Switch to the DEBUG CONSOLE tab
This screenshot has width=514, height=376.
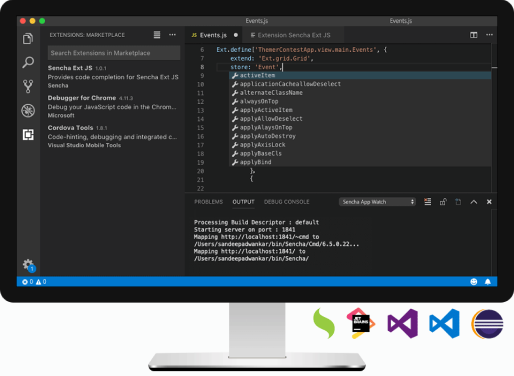click(286, 202)
